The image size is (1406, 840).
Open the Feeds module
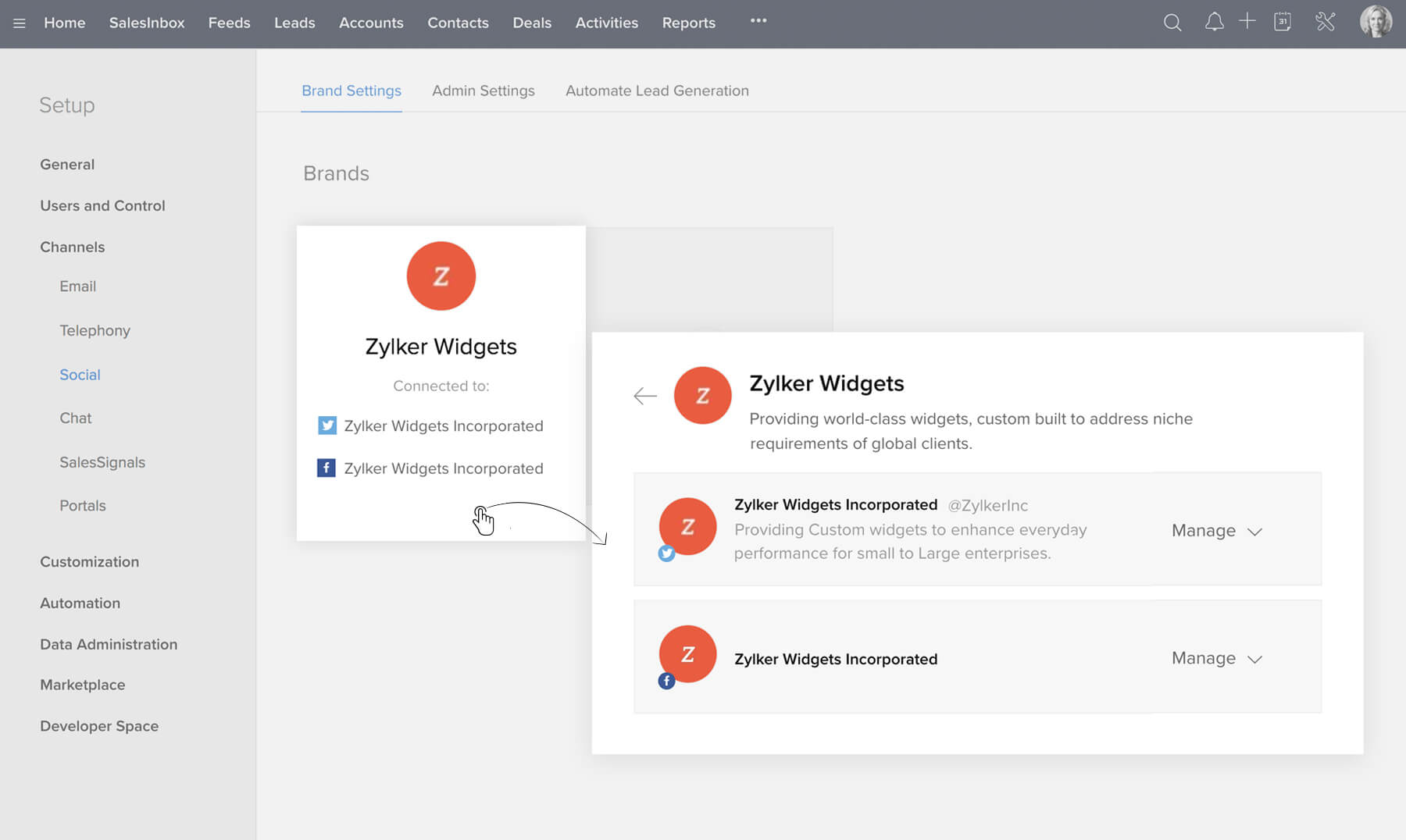coord(230,23)
